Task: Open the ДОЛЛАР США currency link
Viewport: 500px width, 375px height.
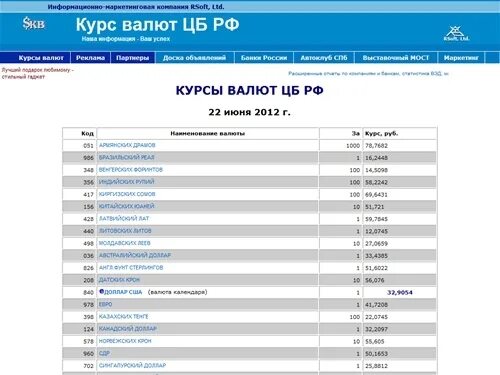Action: pos(123,292)
